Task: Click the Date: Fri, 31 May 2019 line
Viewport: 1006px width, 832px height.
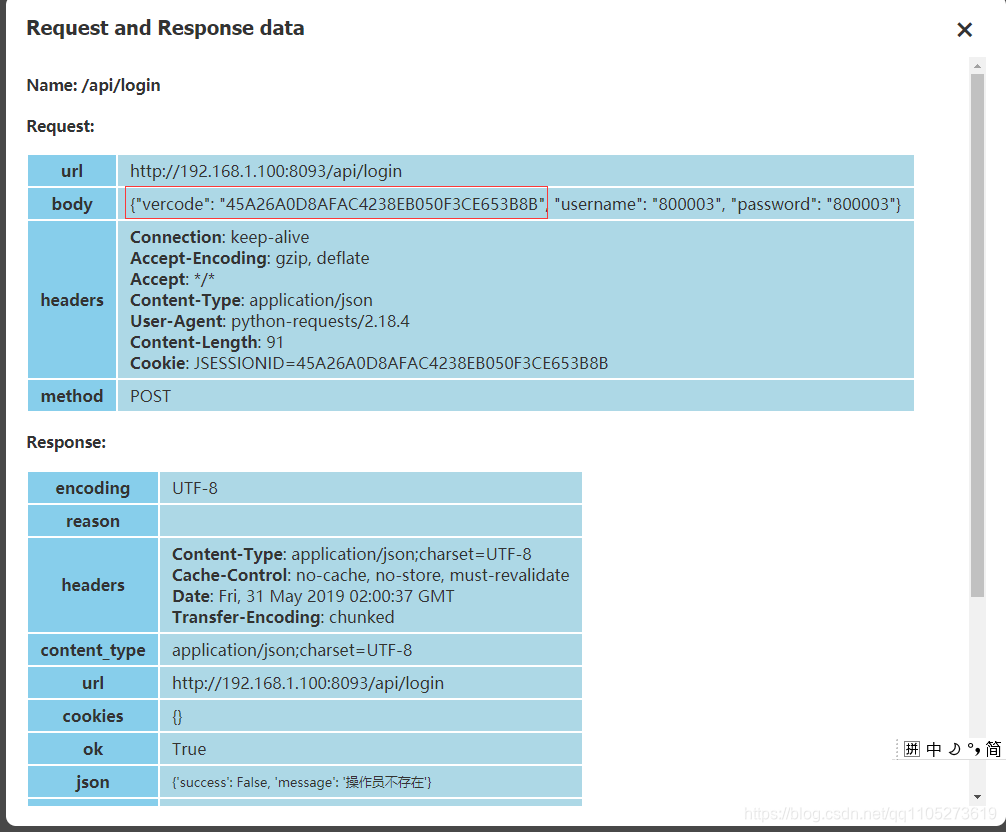Action: click(313, 597)
